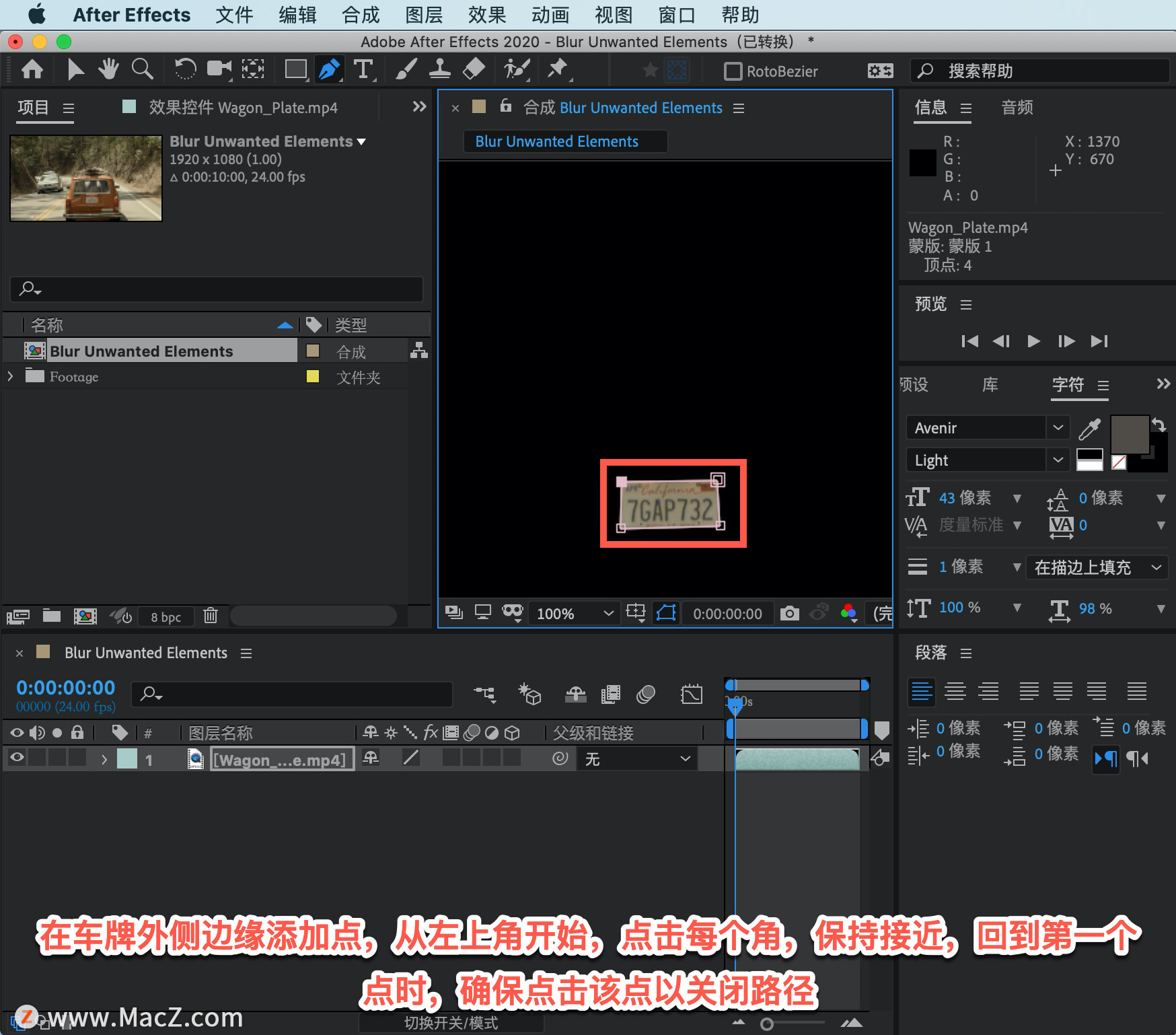
Task: Open the 100% magnification dropdown
Action: (574, 614)
